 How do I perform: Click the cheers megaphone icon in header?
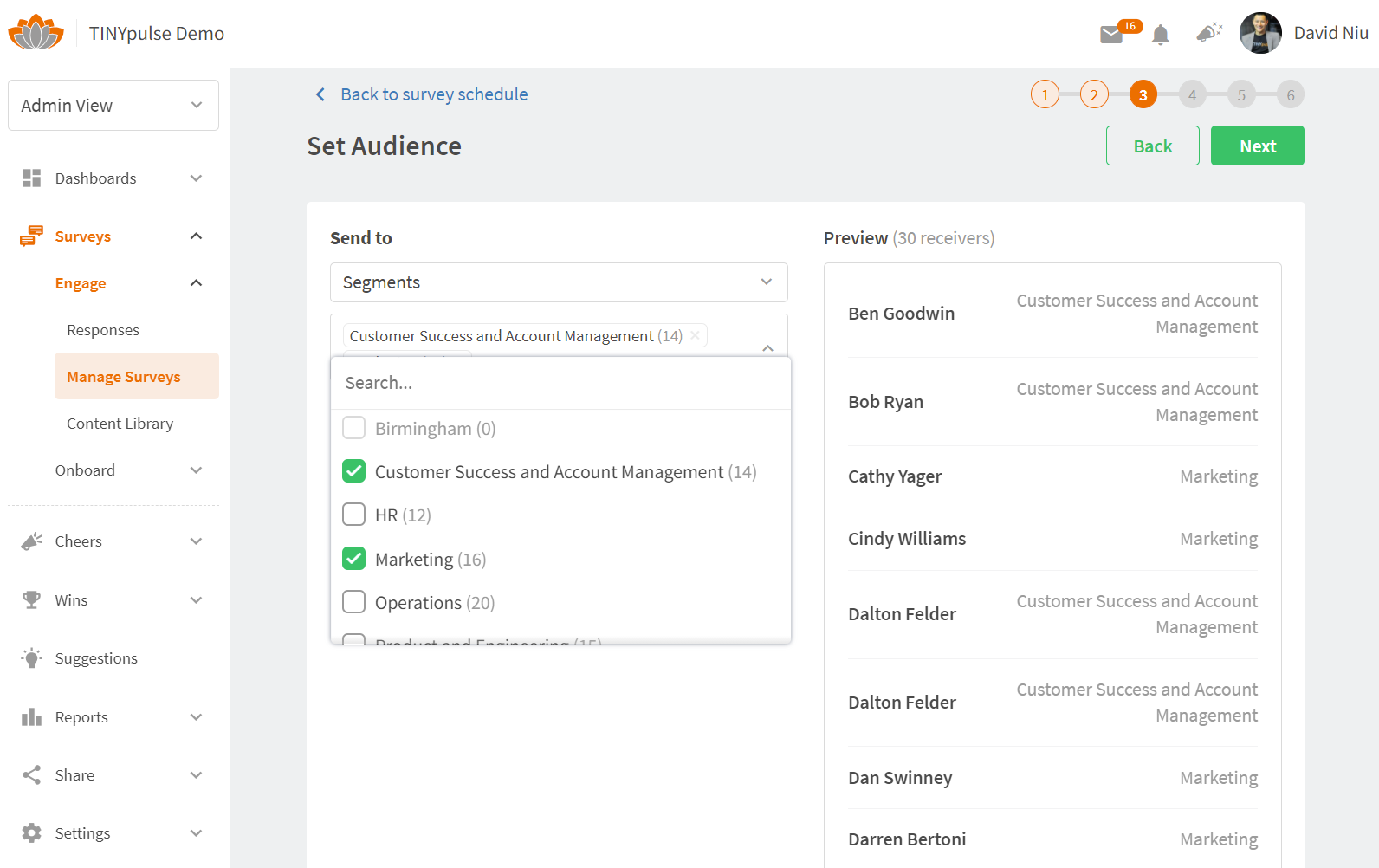1208,33
